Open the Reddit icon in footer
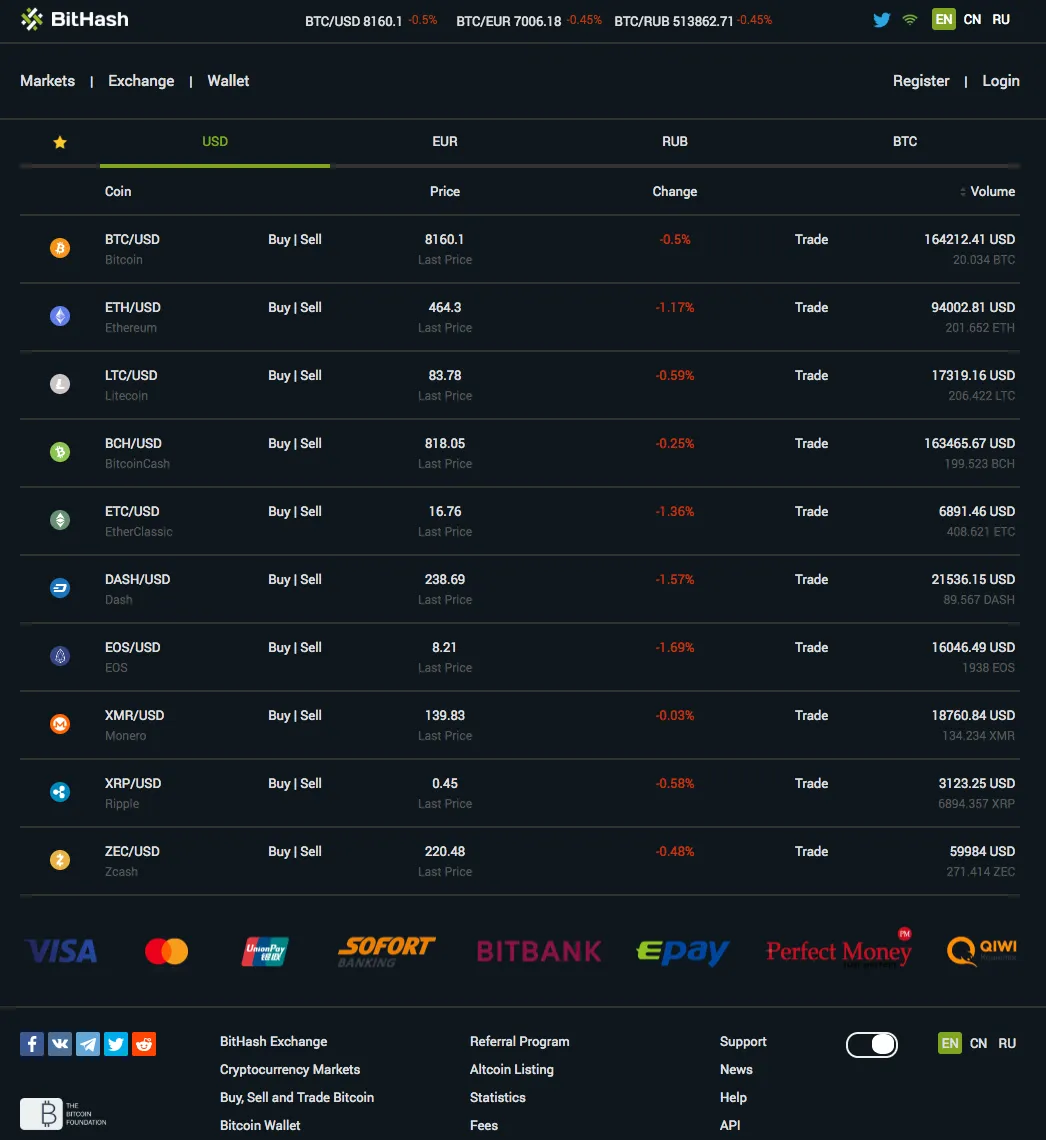Image resolution: width=1046 pixels, height=1140 pixels. click(x=144, y=1044)
